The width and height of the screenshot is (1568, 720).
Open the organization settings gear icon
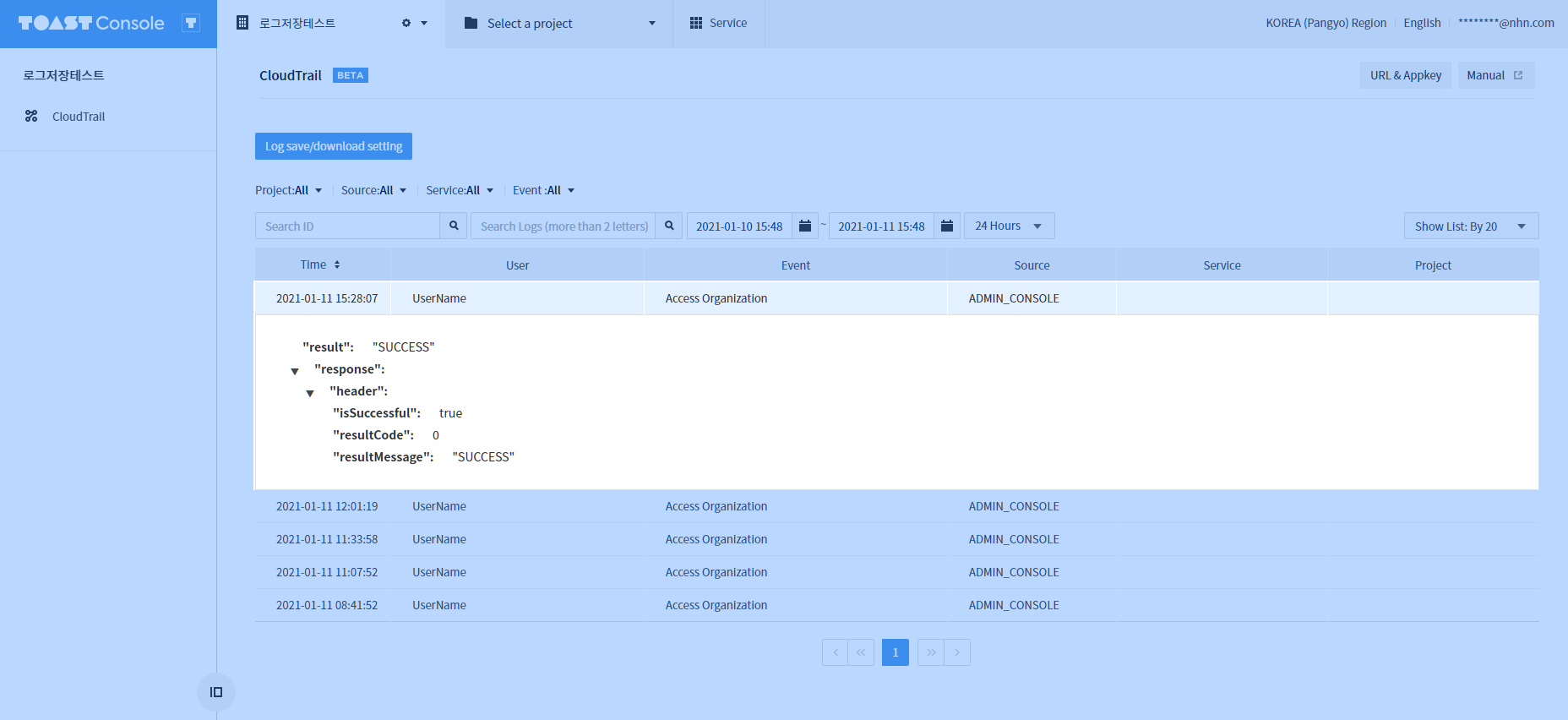(406, 23)
